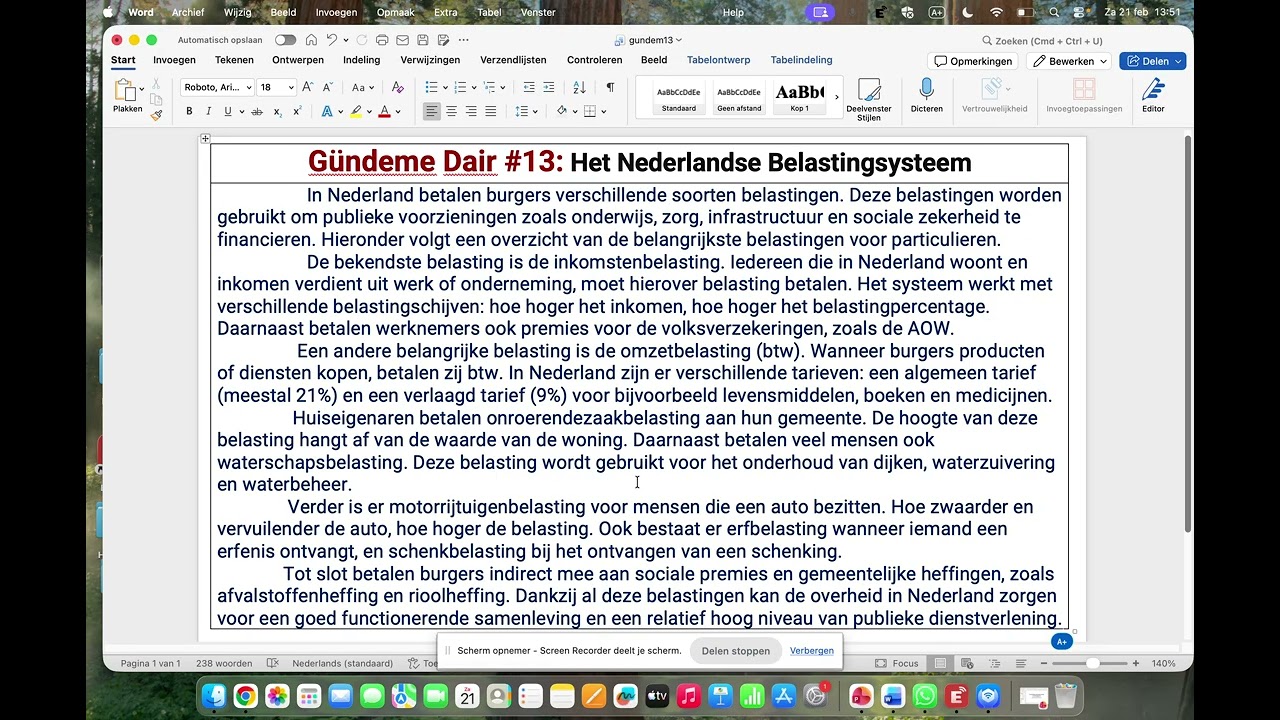
Task: Click the Home icon in title bar
Action: point(312,40)
